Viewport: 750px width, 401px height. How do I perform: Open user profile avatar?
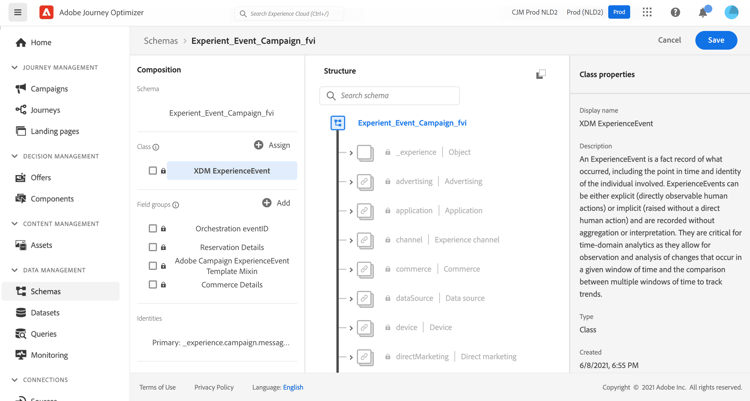click(x=731, y=13)
